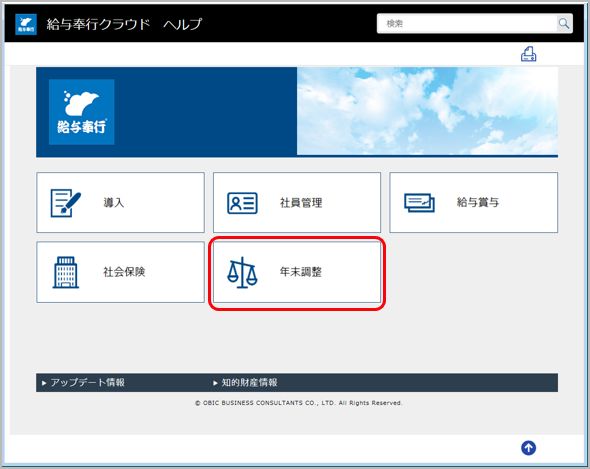Click the sky cloud banner image
Image resolution: width=590 pixels, height=469 pixels.
[427, 111]
